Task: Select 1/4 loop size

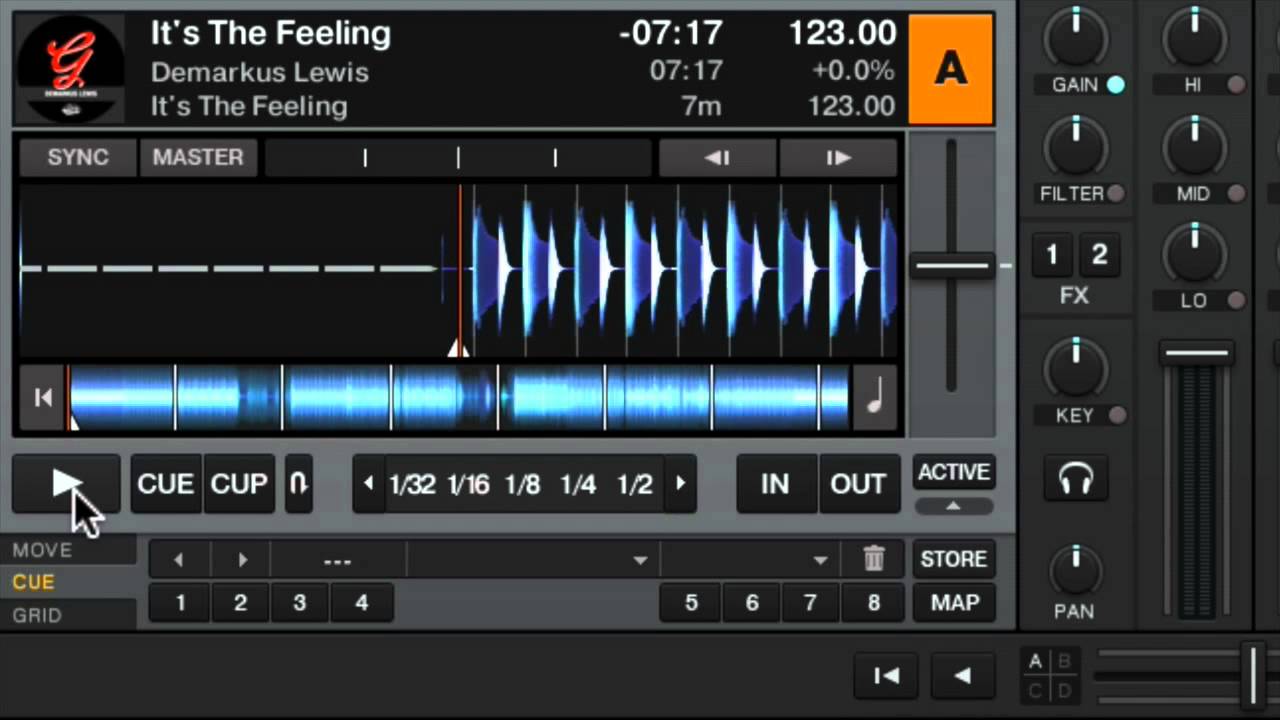Action: point(578,485)
